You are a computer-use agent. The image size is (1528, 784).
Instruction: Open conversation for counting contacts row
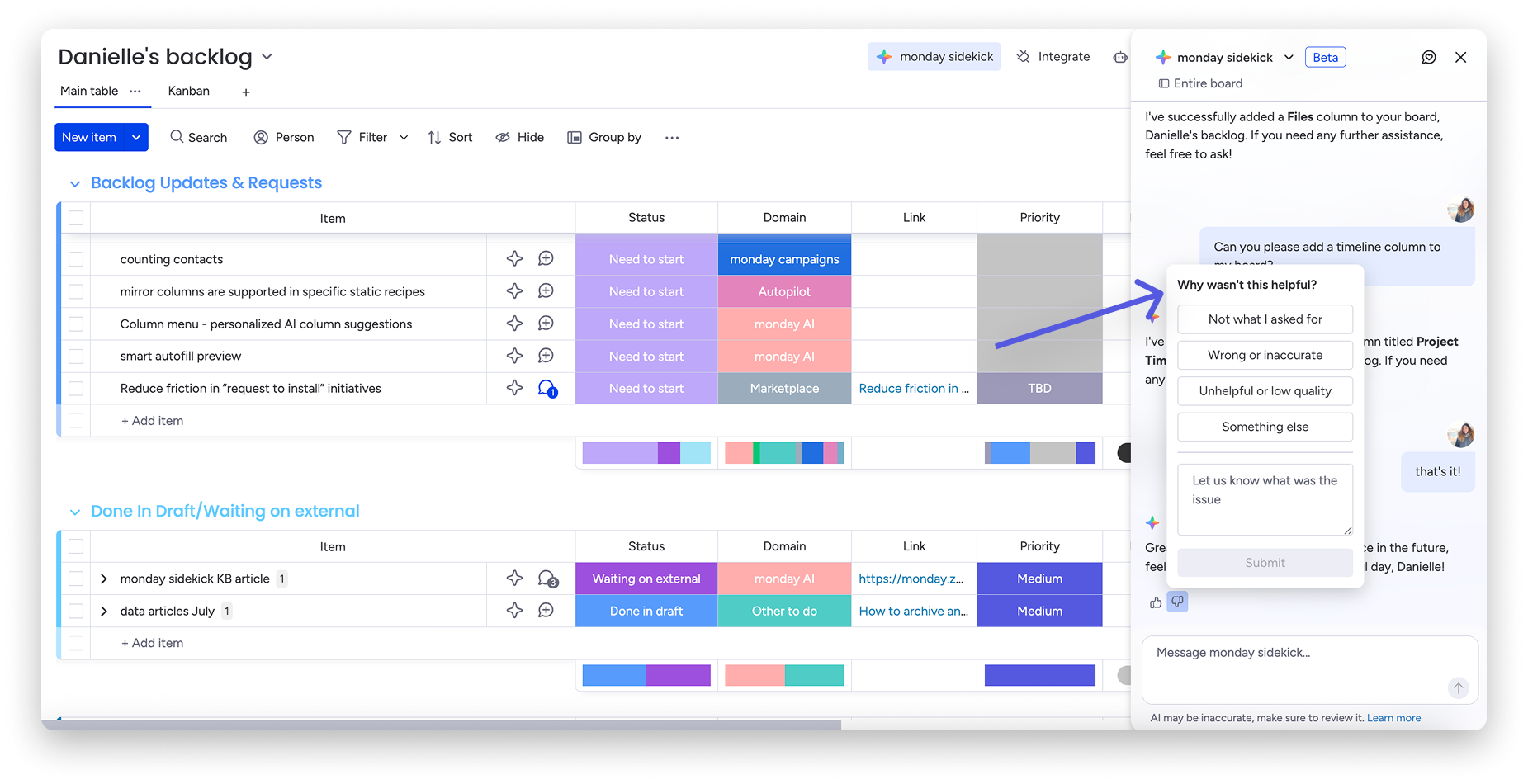pos(546,259)
